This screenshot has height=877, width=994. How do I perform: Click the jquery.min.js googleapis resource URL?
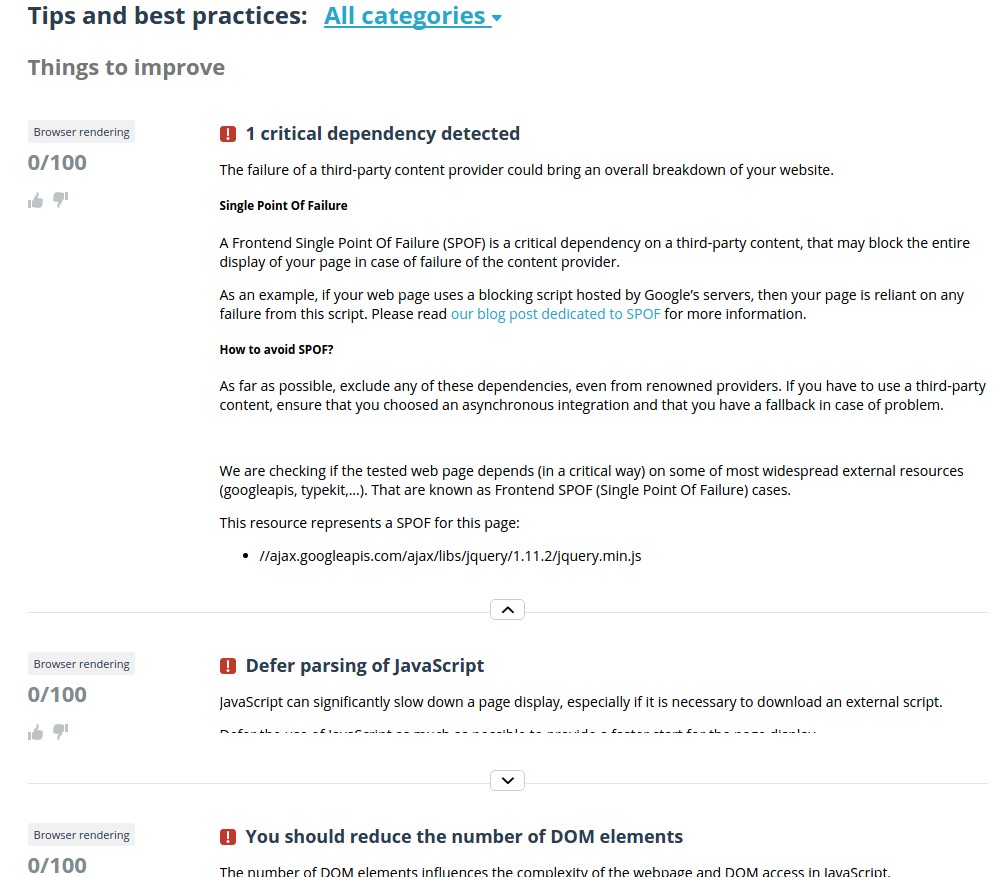point(449,556)
